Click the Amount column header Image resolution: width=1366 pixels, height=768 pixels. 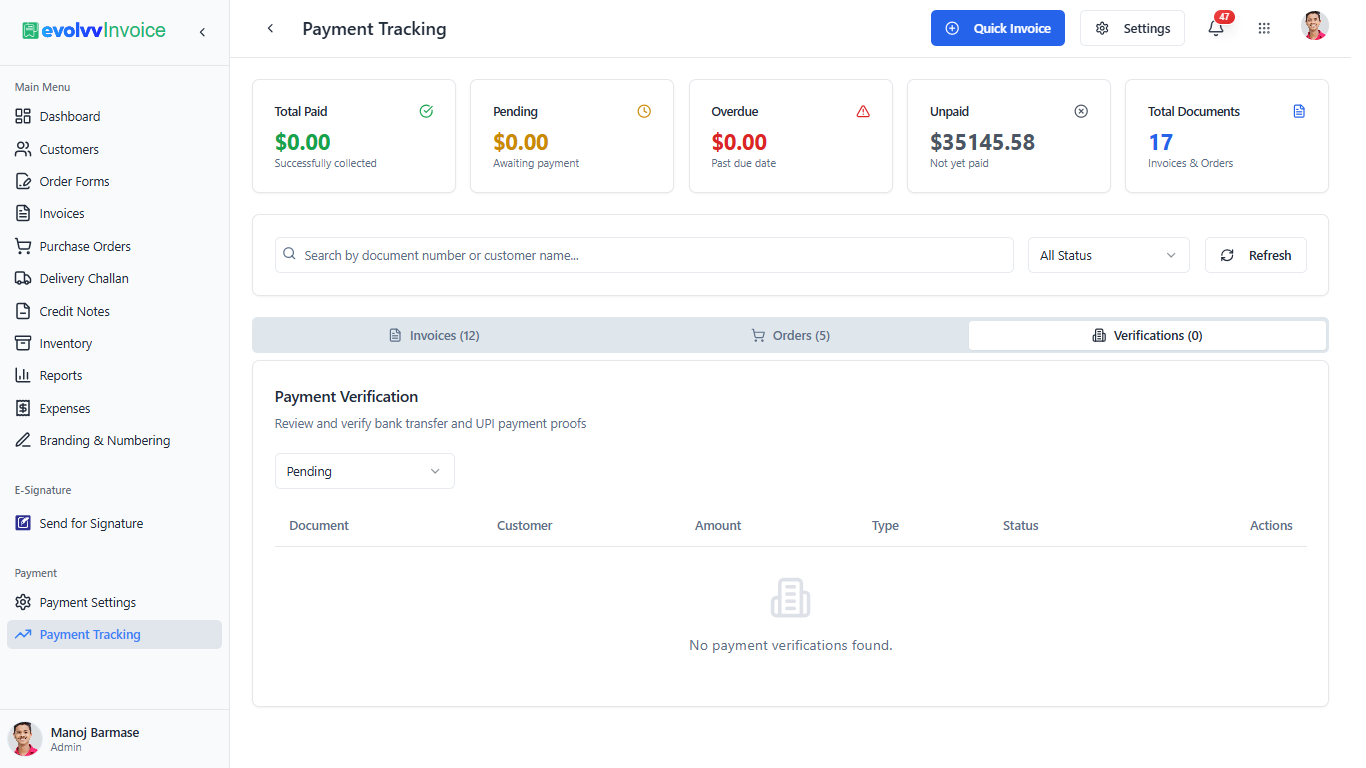tap(718, 525)
